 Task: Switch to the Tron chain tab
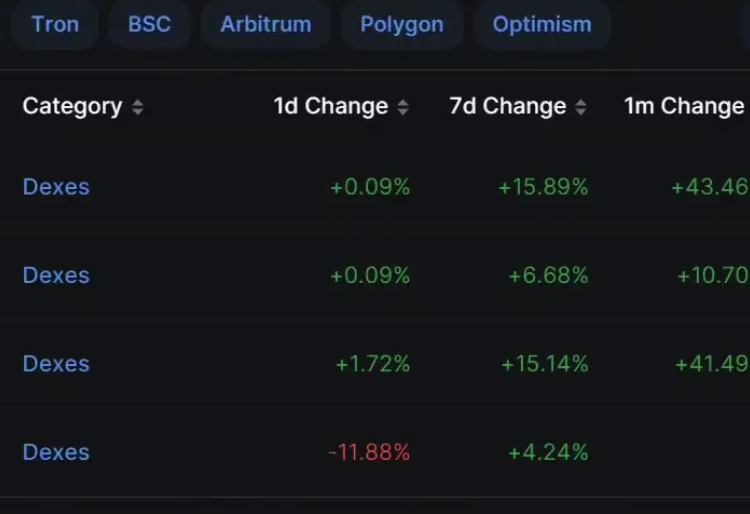(55, 24)
